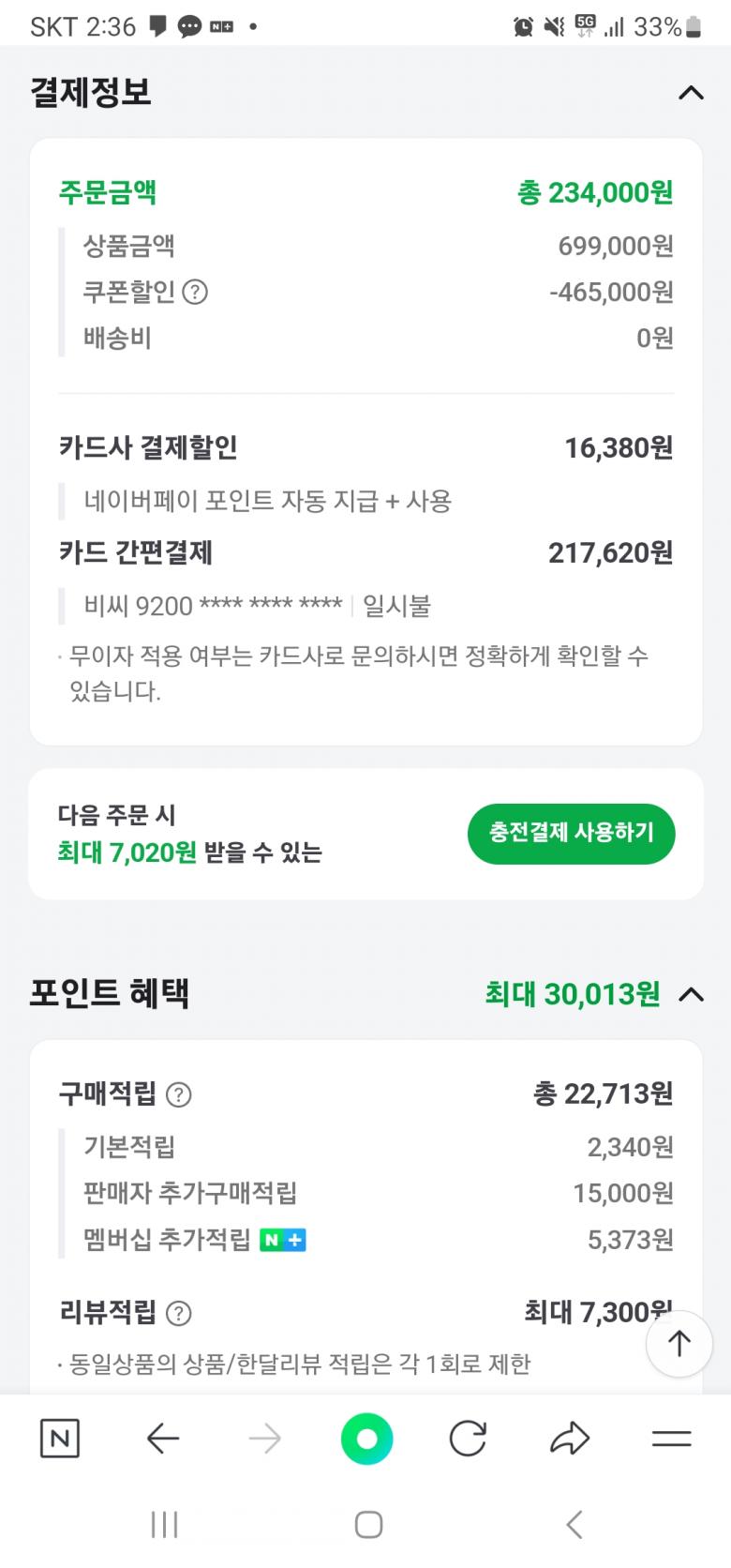Tap the Android recent apps button
This screenshot has height=1568, width=731.
tap(164, 1525)
